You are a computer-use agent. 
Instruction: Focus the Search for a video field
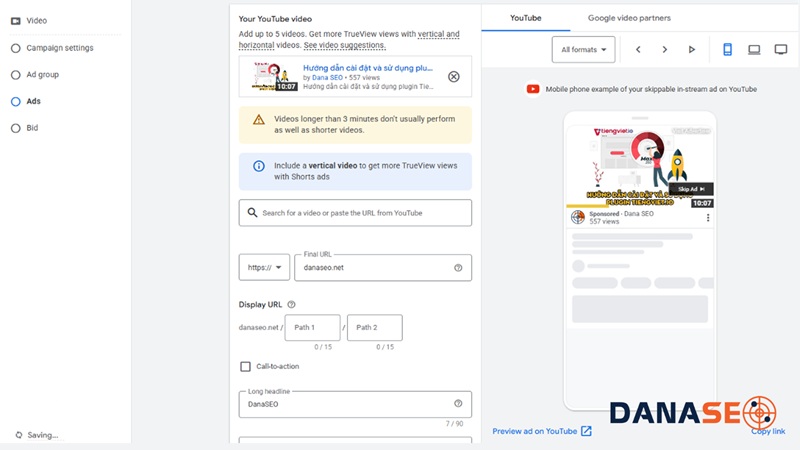[355, 213]
